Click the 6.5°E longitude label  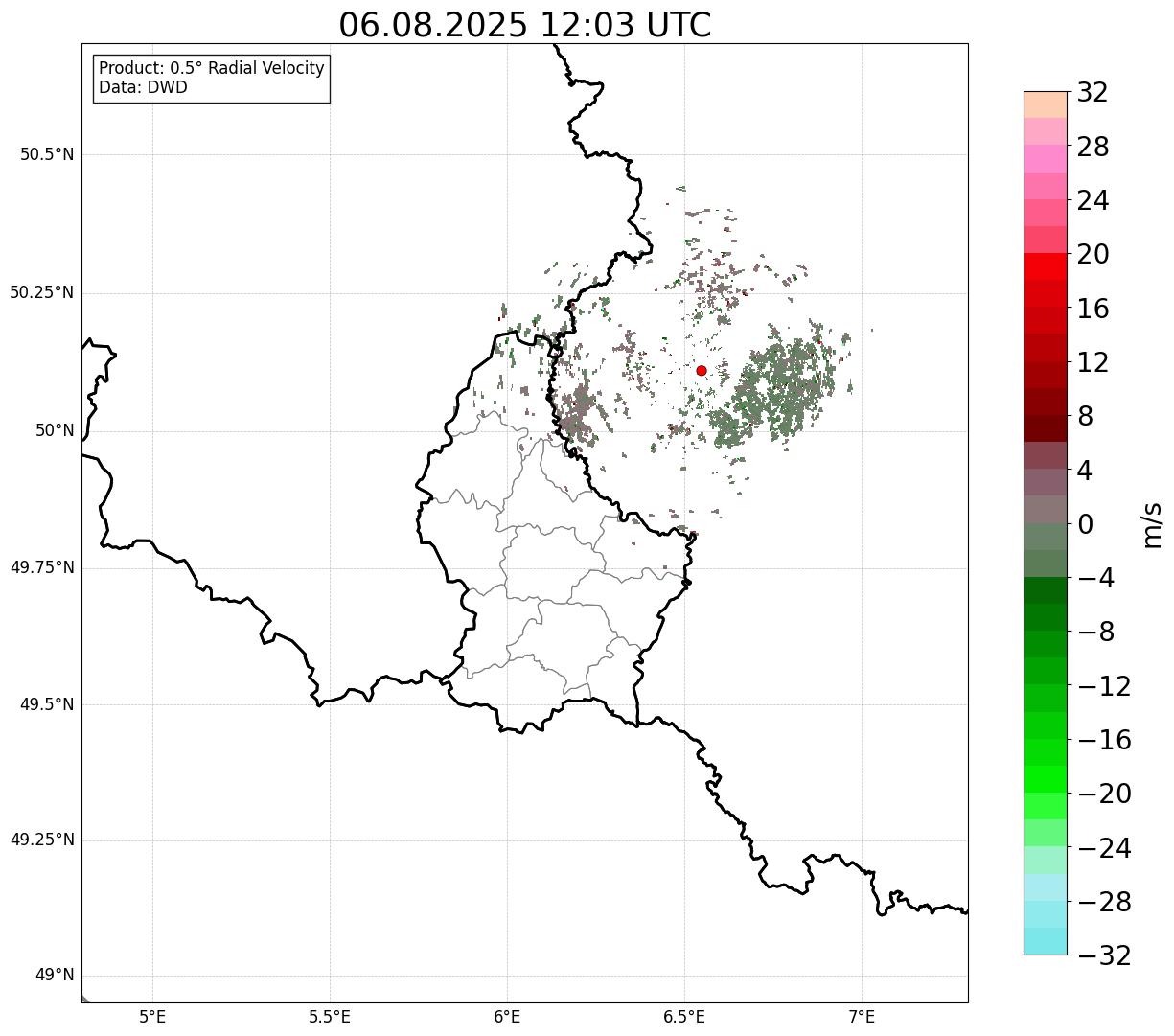[684, 1017]
